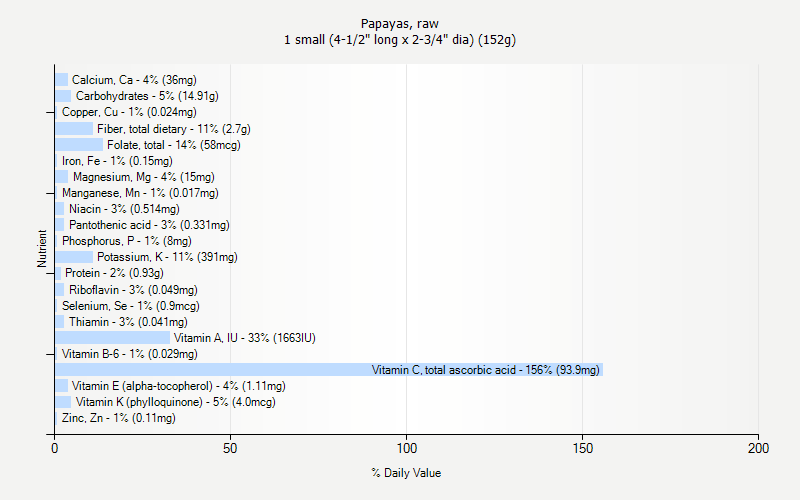Click the '% Daily Value' axis title

(406, 473)
